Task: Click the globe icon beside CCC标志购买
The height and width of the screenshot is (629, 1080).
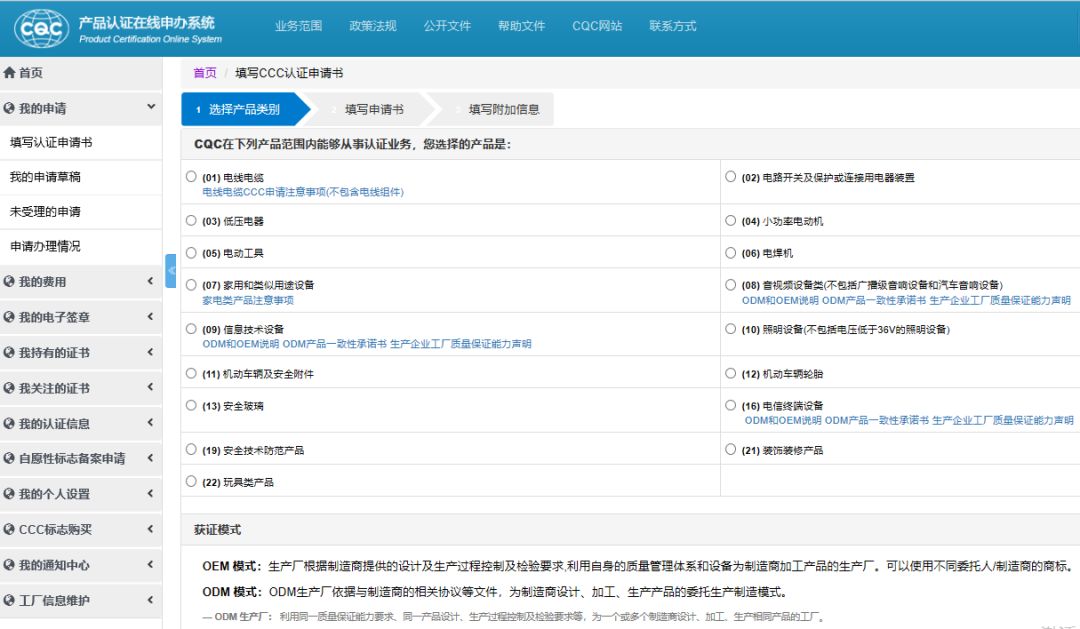Action: (10, 530)
